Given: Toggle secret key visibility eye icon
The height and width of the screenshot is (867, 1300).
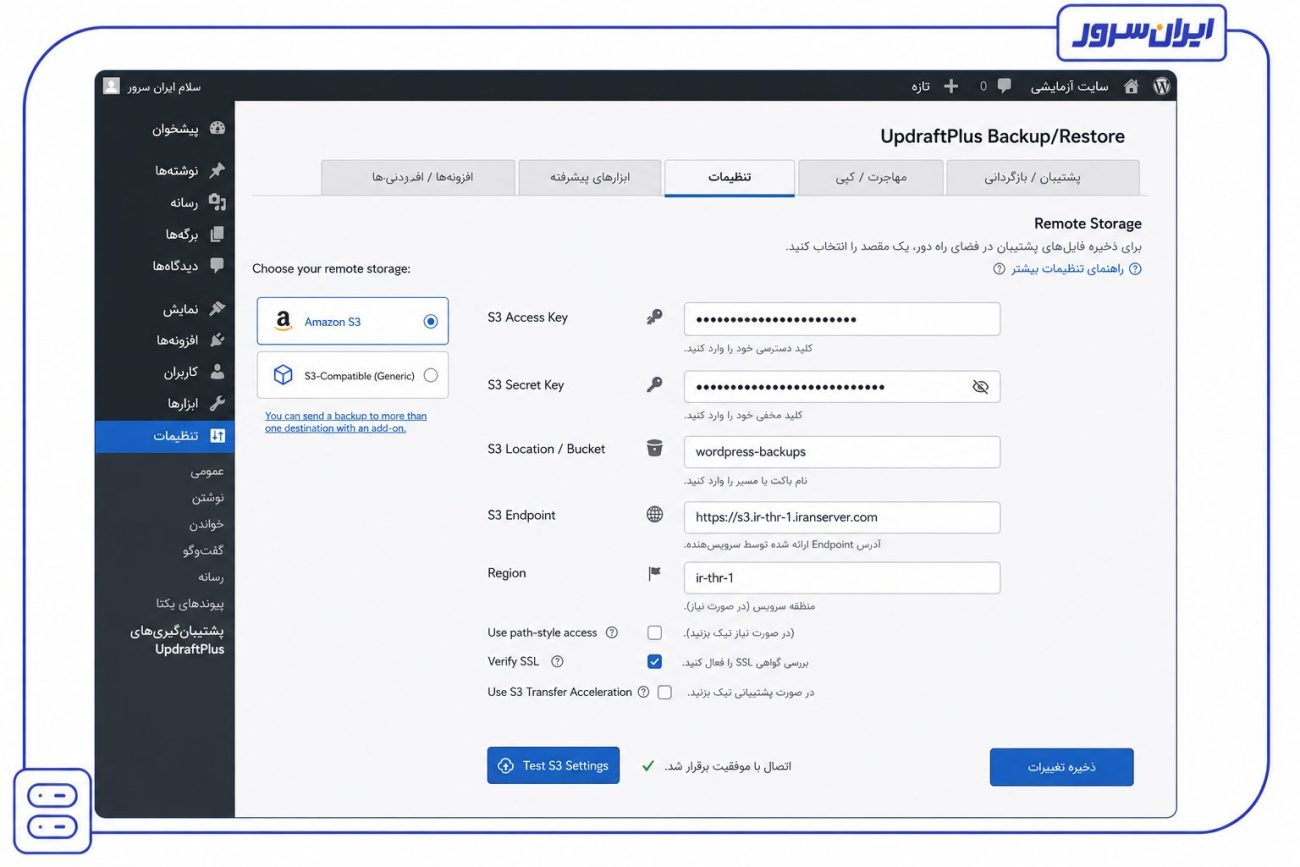Looking at the screenshot, I should (x=980, y=387).
